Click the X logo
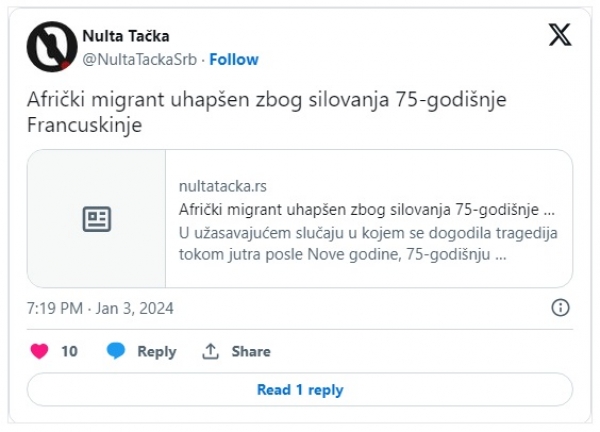Screen dimensions: 600x432 [560, 35]
